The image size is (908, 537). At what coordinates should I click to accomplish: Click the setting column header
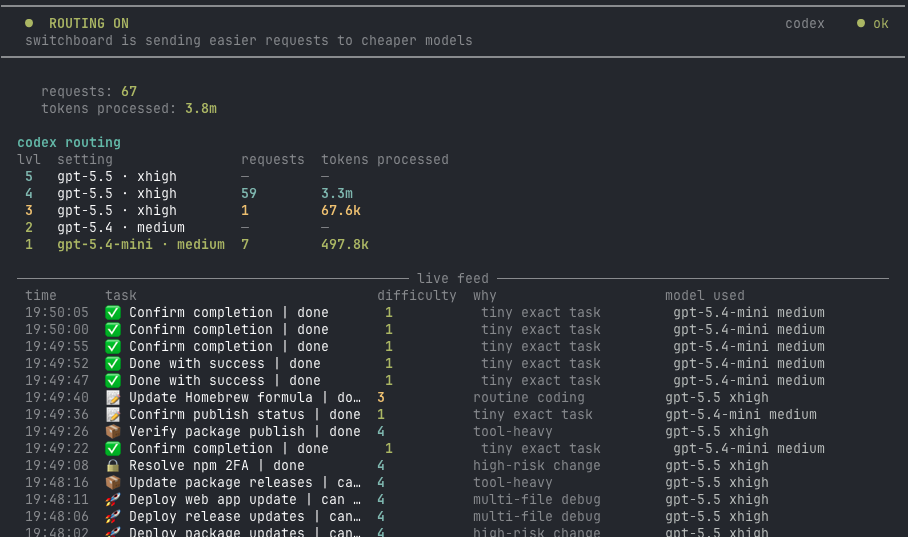click(x=85, y=160)
